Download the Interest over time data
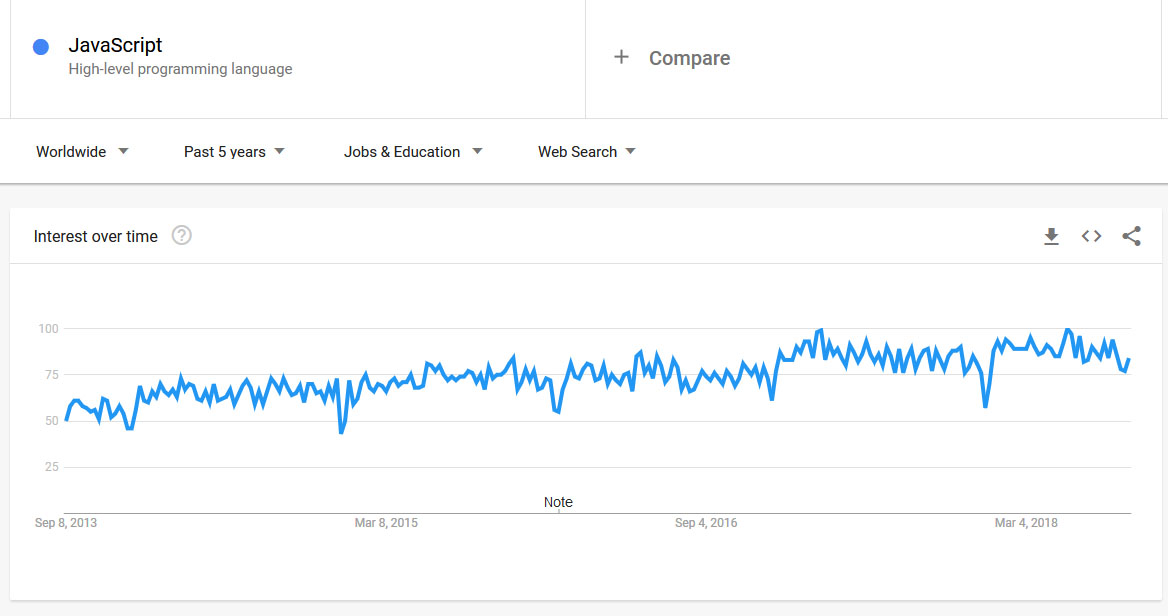The image size is (1168, 616). (1051, 236)
